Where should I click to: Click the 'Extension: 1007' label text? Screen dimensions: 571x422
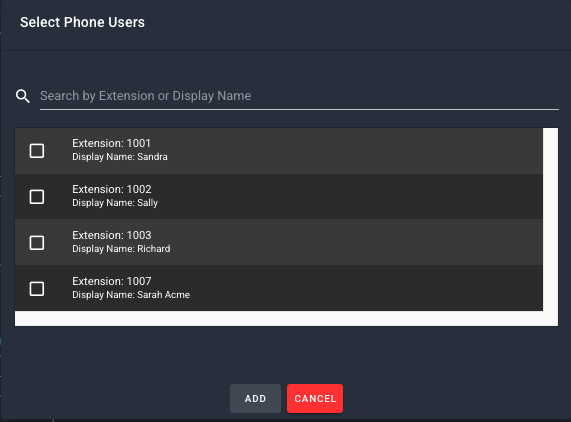pos(112,281)
